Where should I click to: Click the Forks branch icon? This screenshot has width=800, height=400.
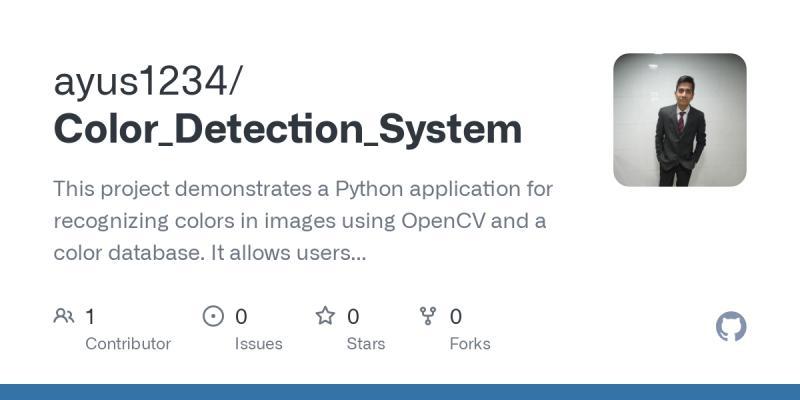point(428,316)
